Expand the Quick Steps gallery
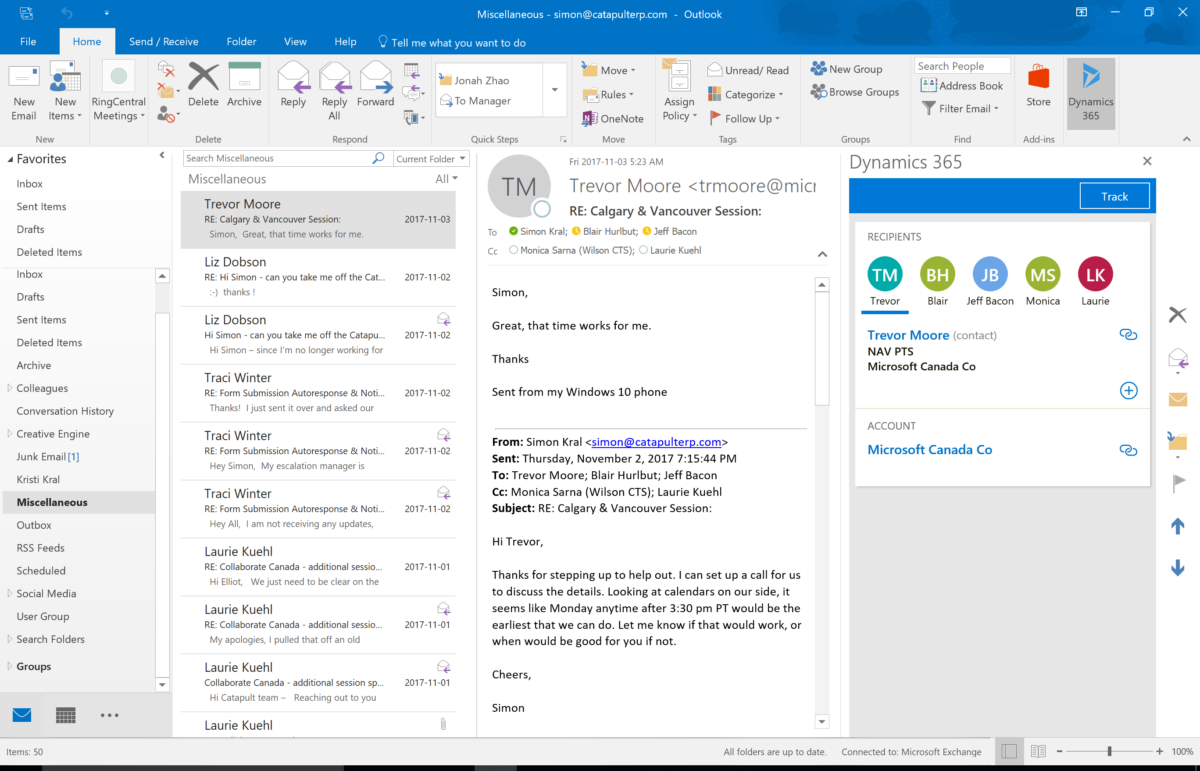Screen dimensions: 1200x771 (555, 90)
